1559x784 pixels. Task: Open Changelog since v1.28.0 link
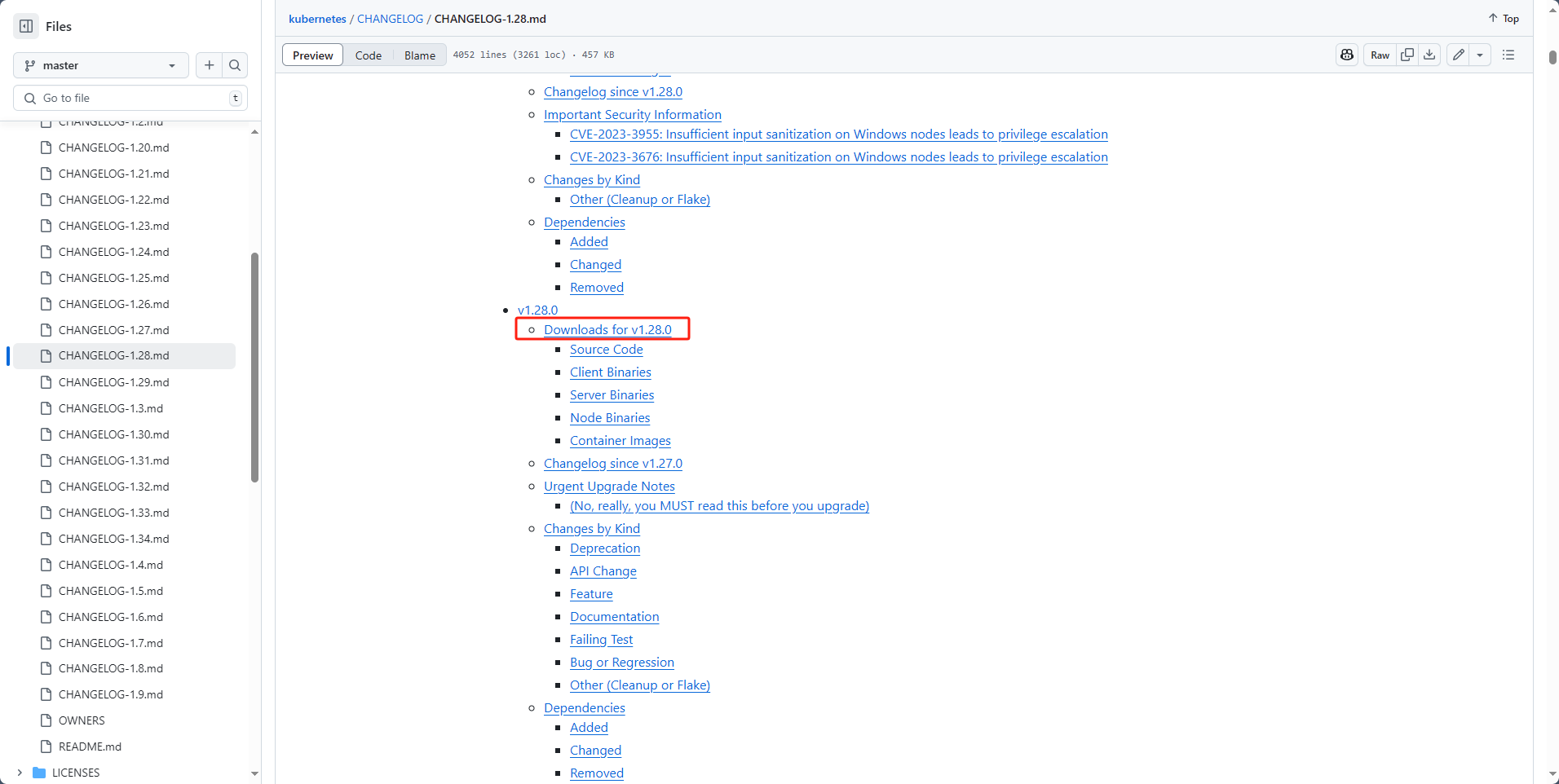[613, 92]
